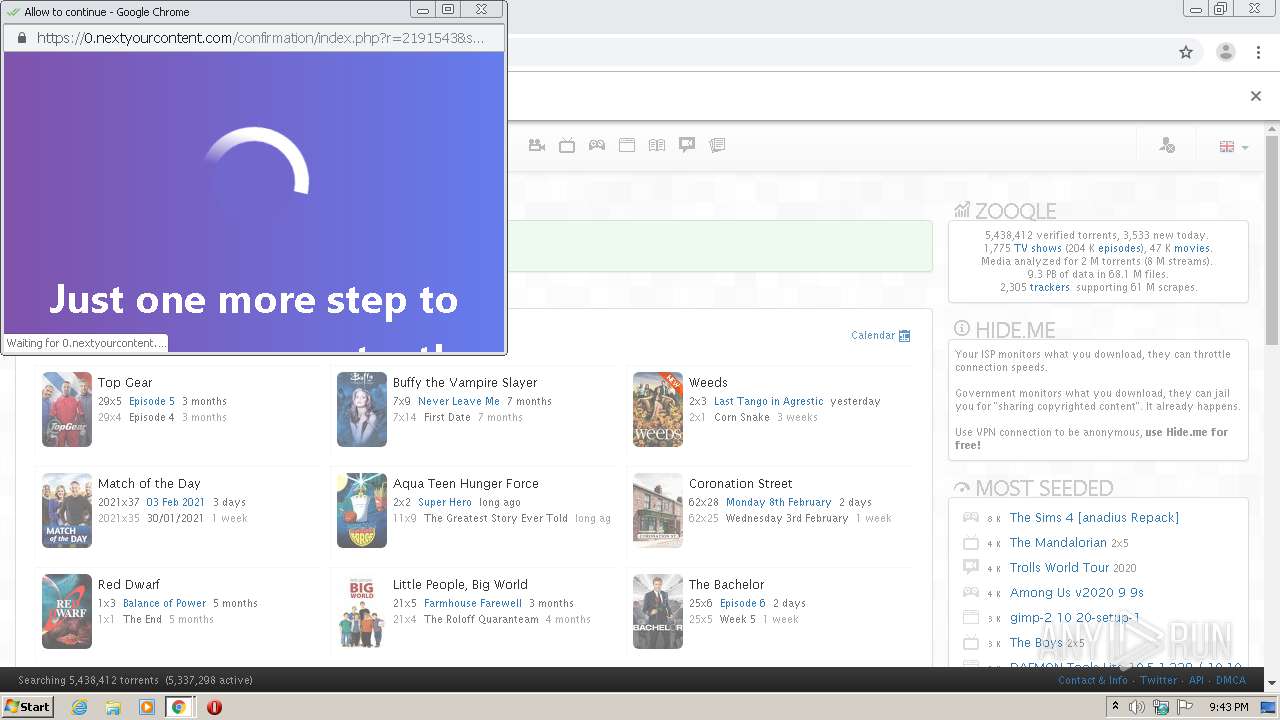Open volume speaker tray icon

(x=1137, y=707)
